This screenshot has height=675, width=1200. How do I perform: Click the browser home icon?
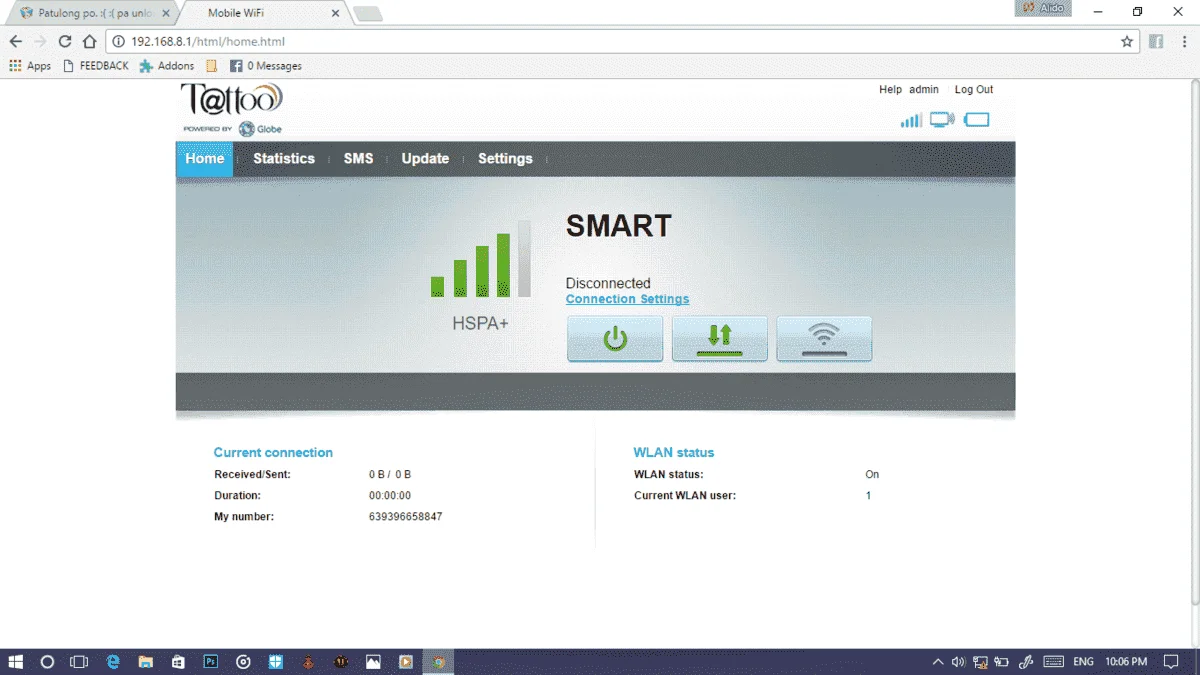[89, 42]
